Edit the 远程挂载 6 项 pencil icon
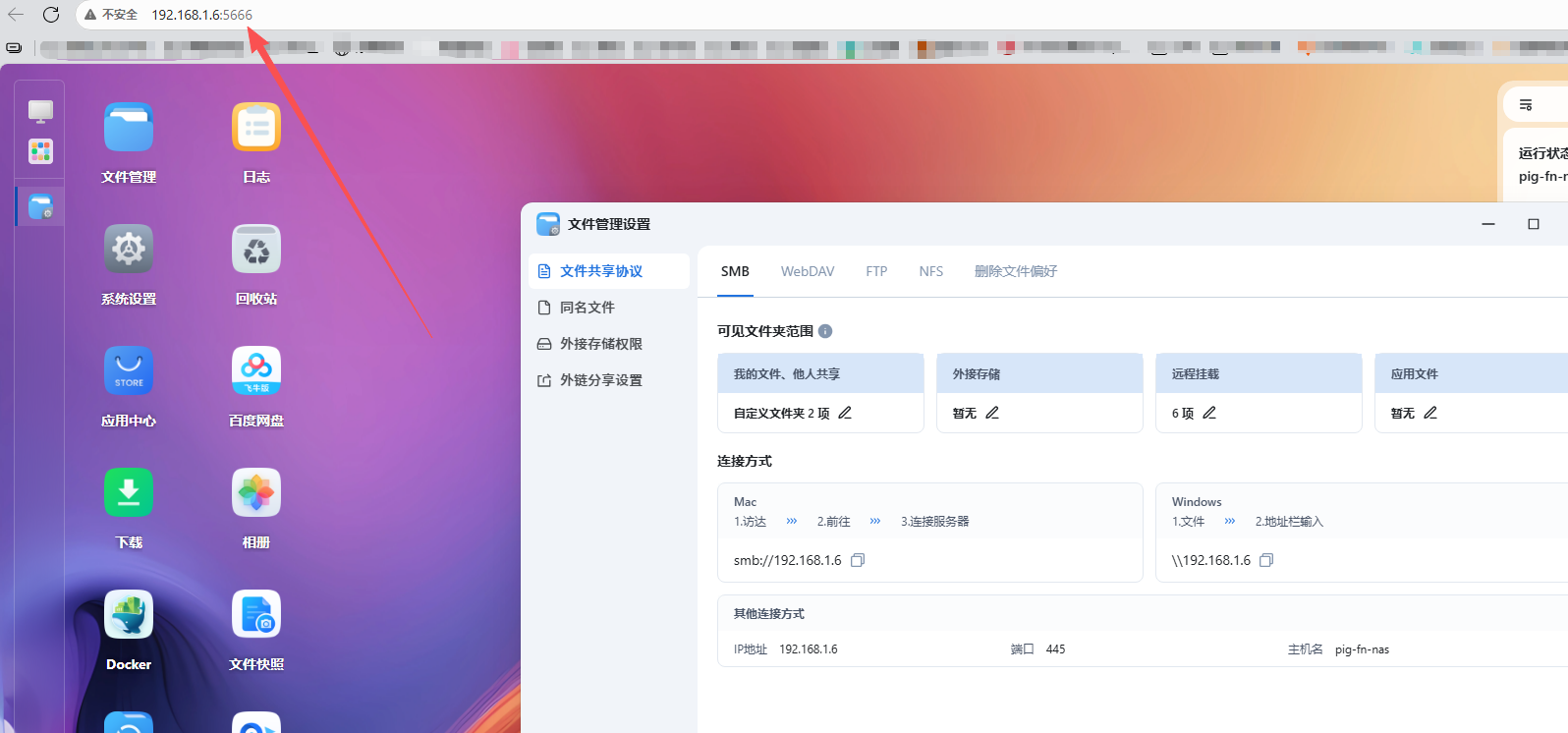Screen dimensions: 1568x733 (1209, 413)
